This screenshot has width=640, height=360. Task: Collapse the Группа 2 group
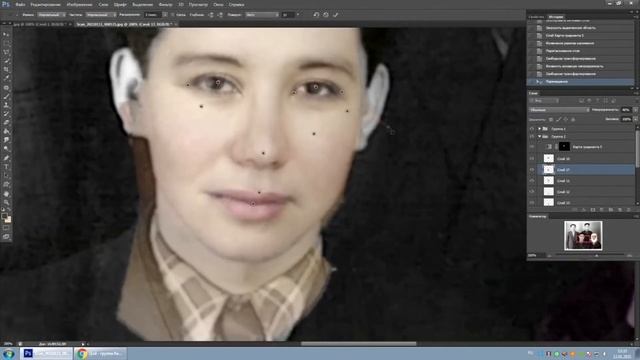[x=539, y=136]
